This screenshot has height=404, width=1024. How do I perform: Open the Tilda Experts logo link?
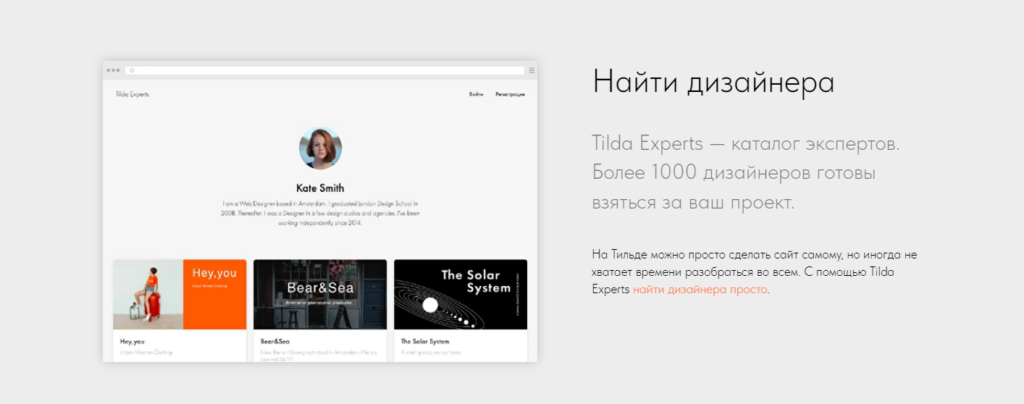click(x=132, y=94)
